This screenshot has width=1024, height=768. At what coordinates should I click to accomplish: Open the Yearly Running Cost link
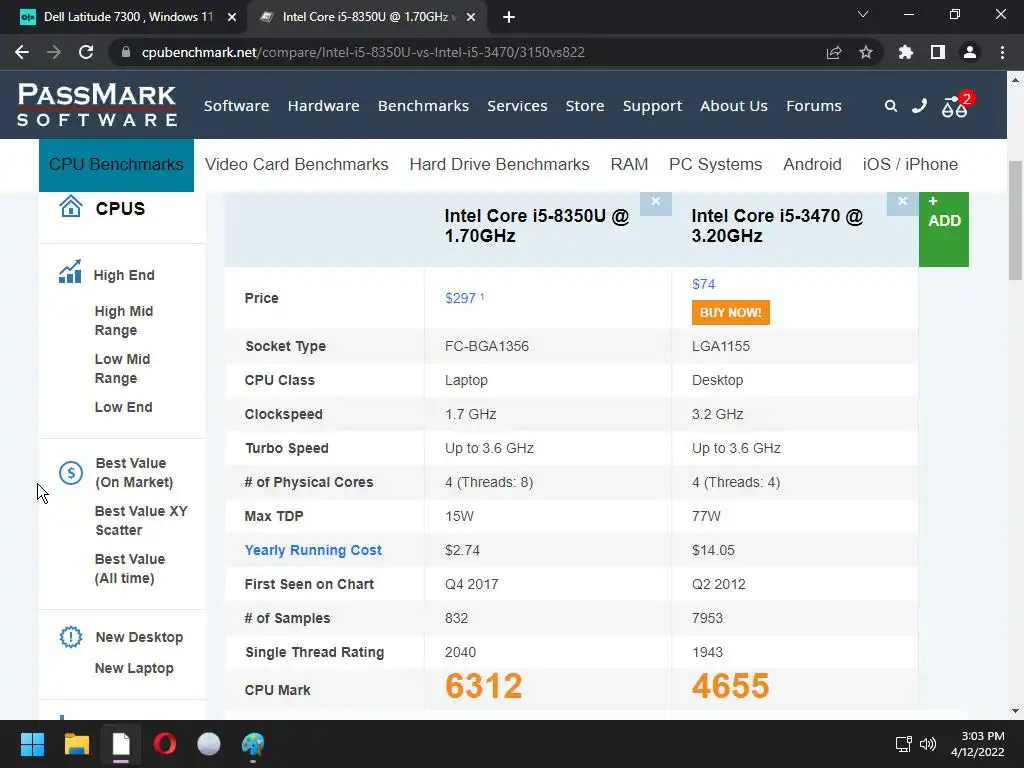click(x=313, y=550)
